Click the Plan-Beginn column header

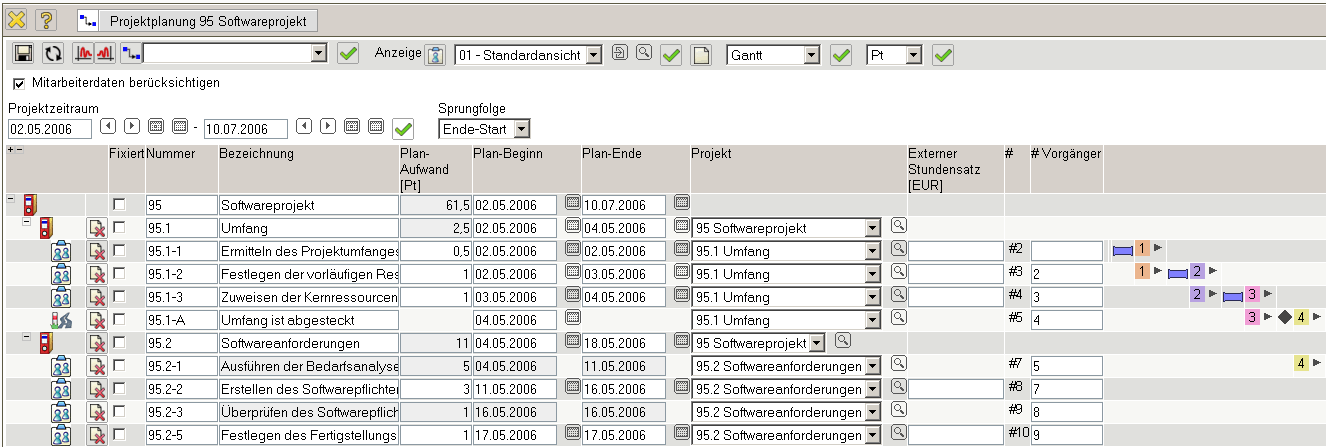(508, 154)
